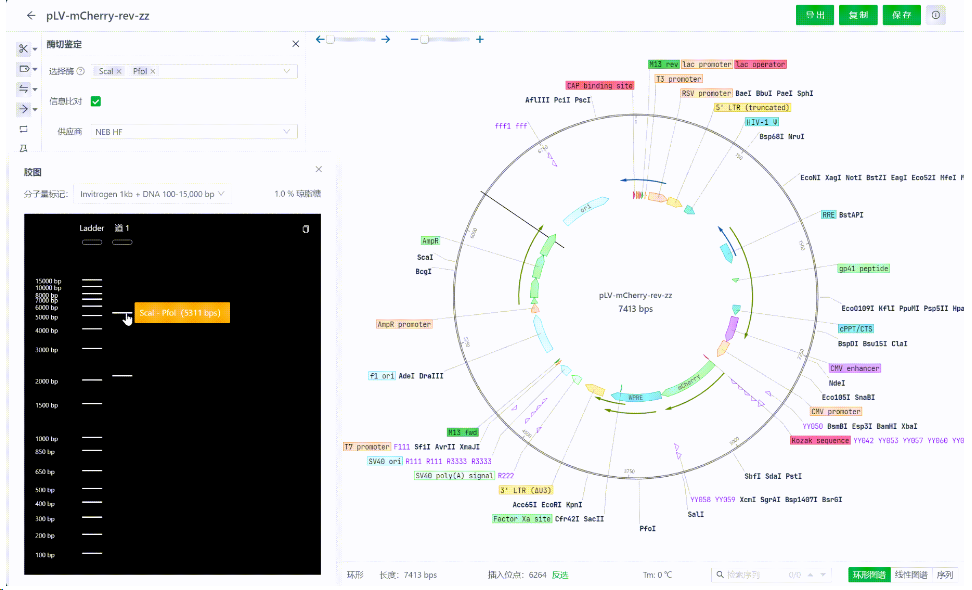Click the 导出 export button

click(815, 15)
